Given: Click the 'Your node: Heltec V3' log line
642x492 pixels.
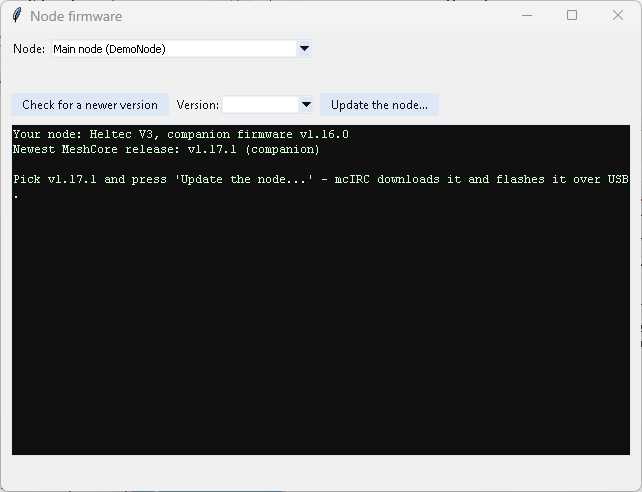Looking at the screenshot, I should 181,134.
